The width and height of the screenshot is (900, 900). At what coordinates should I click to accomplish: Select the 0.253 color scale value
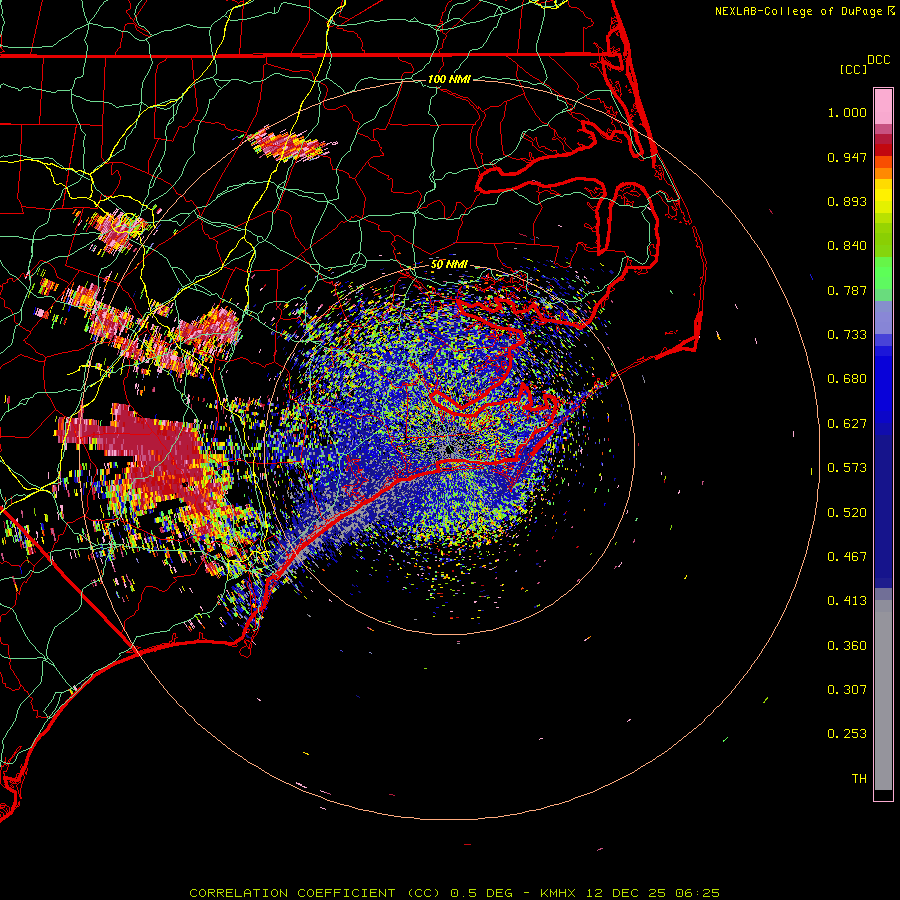click(847, 734)
